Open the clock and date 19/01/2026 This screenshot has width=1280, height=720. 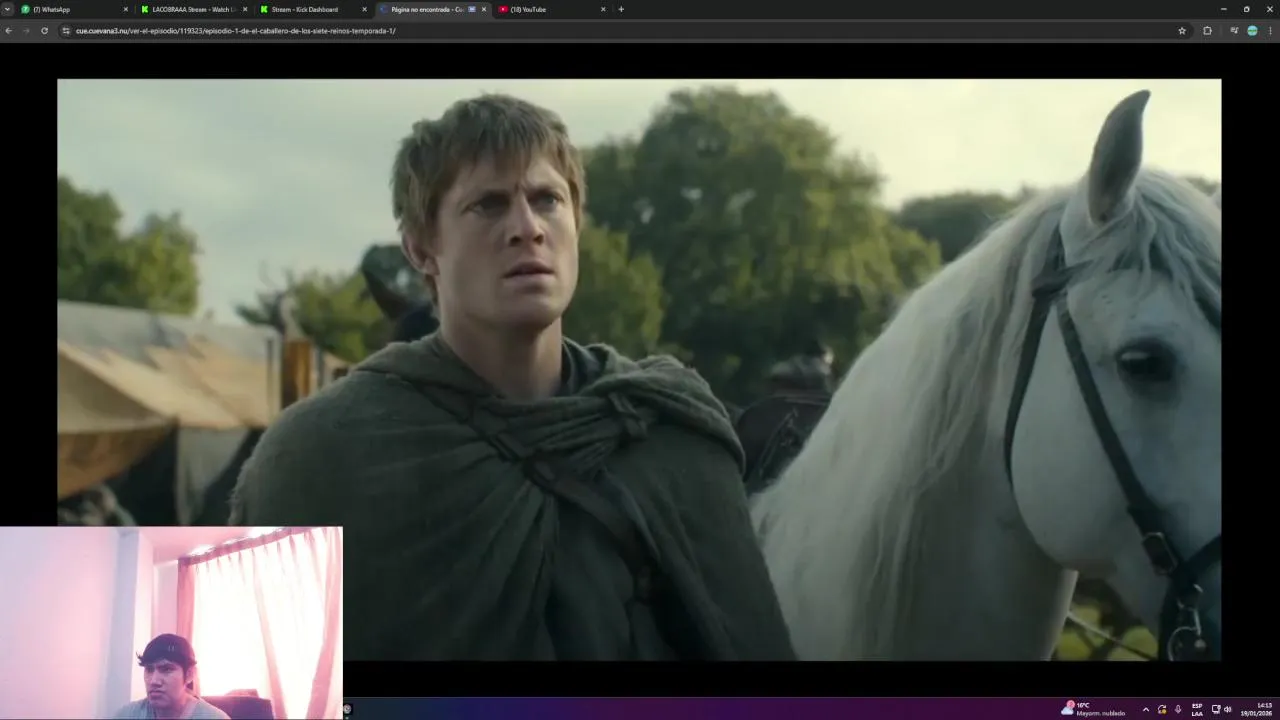[x=1257, y=709]
